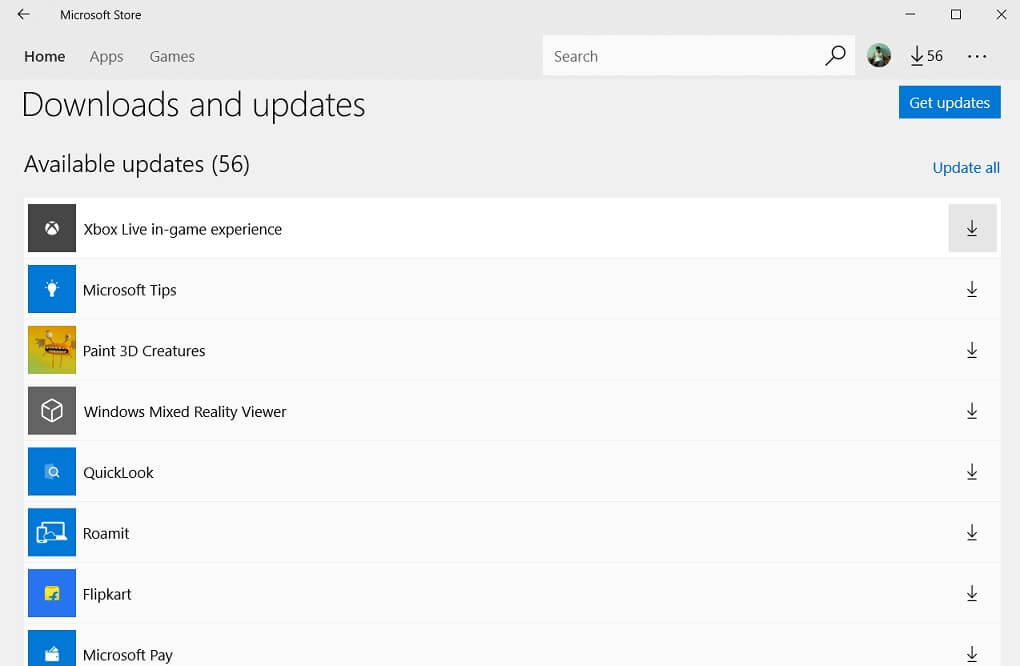
Task: Select the 'Microsoft Pay' row text
Action: tap(128, 655)
